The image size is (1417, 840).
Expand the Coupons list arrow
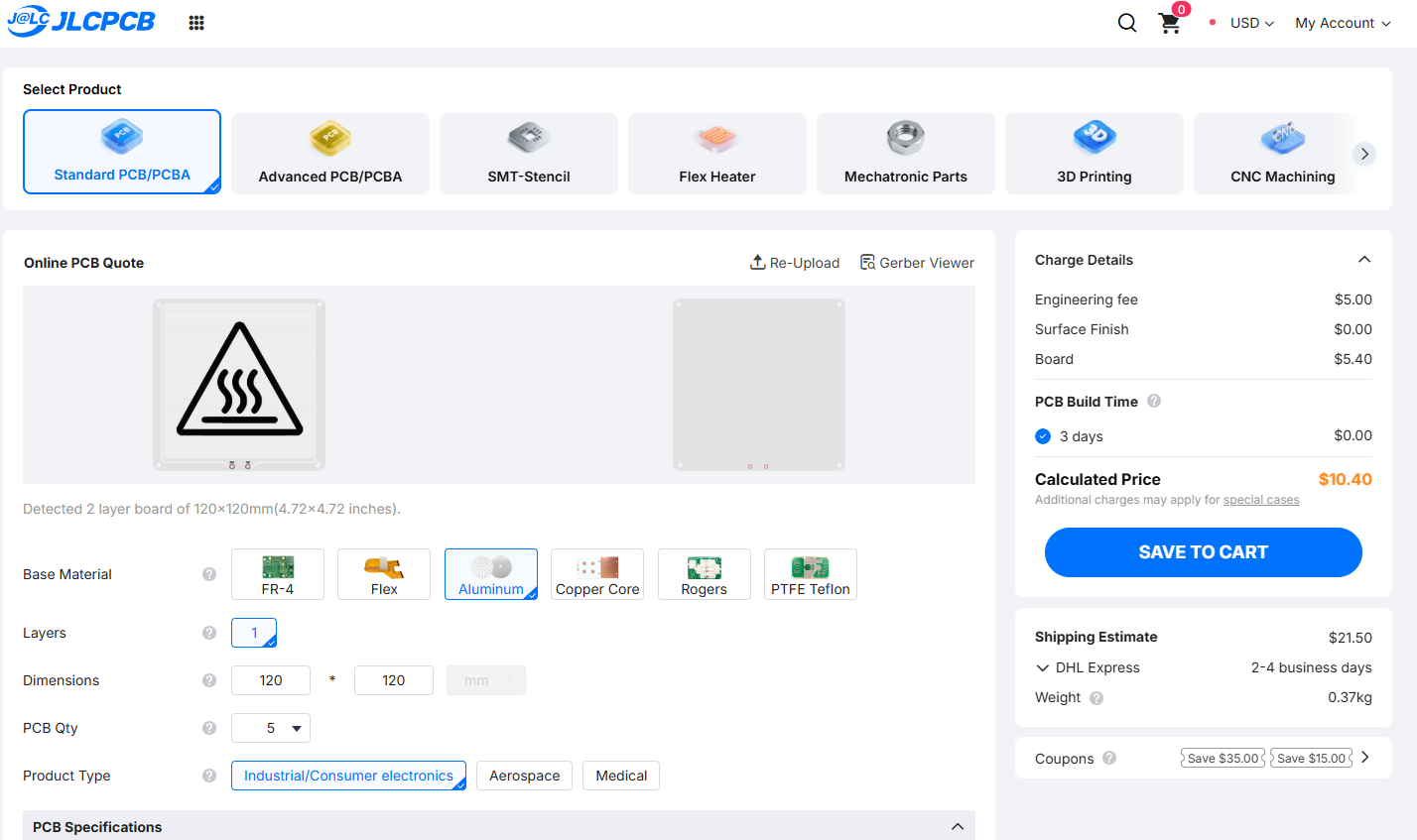[1365, 758]
